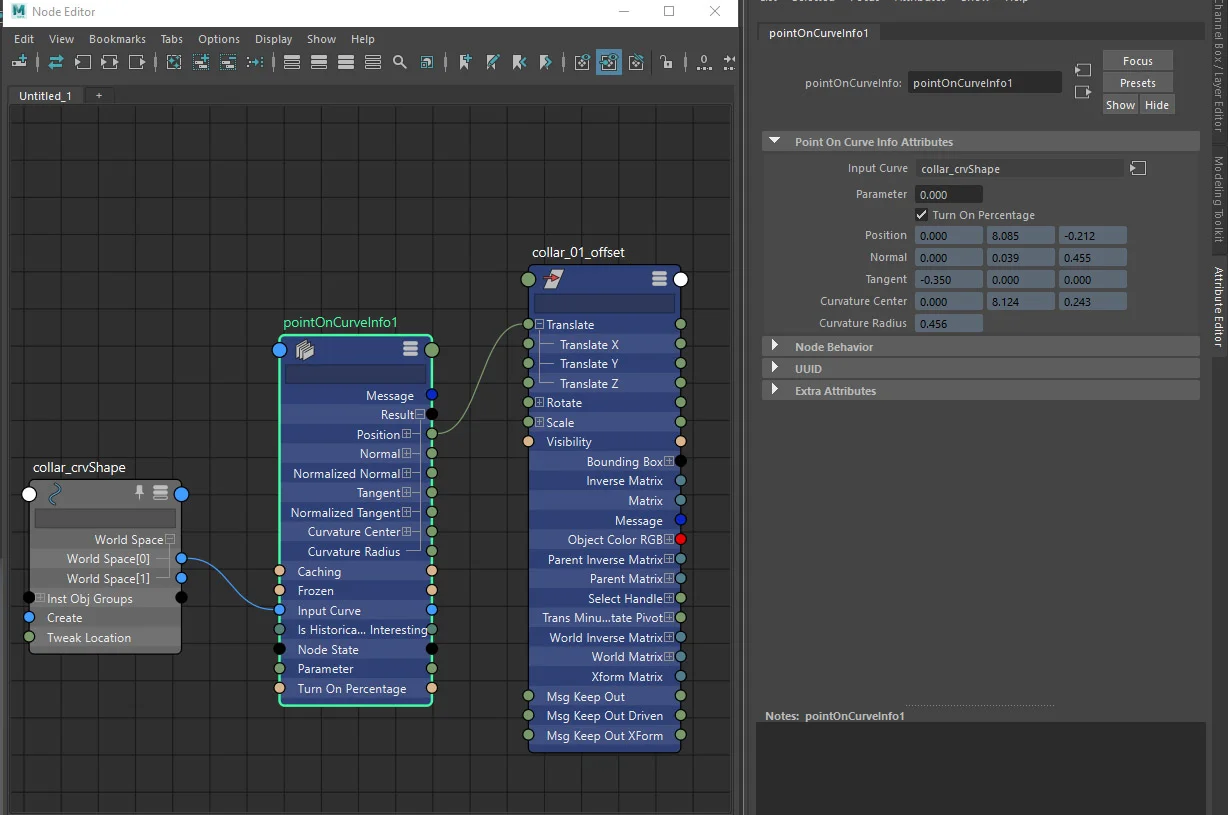
Task: Click the pointOnCurveInfo name field
Action: tap(984, 83)
